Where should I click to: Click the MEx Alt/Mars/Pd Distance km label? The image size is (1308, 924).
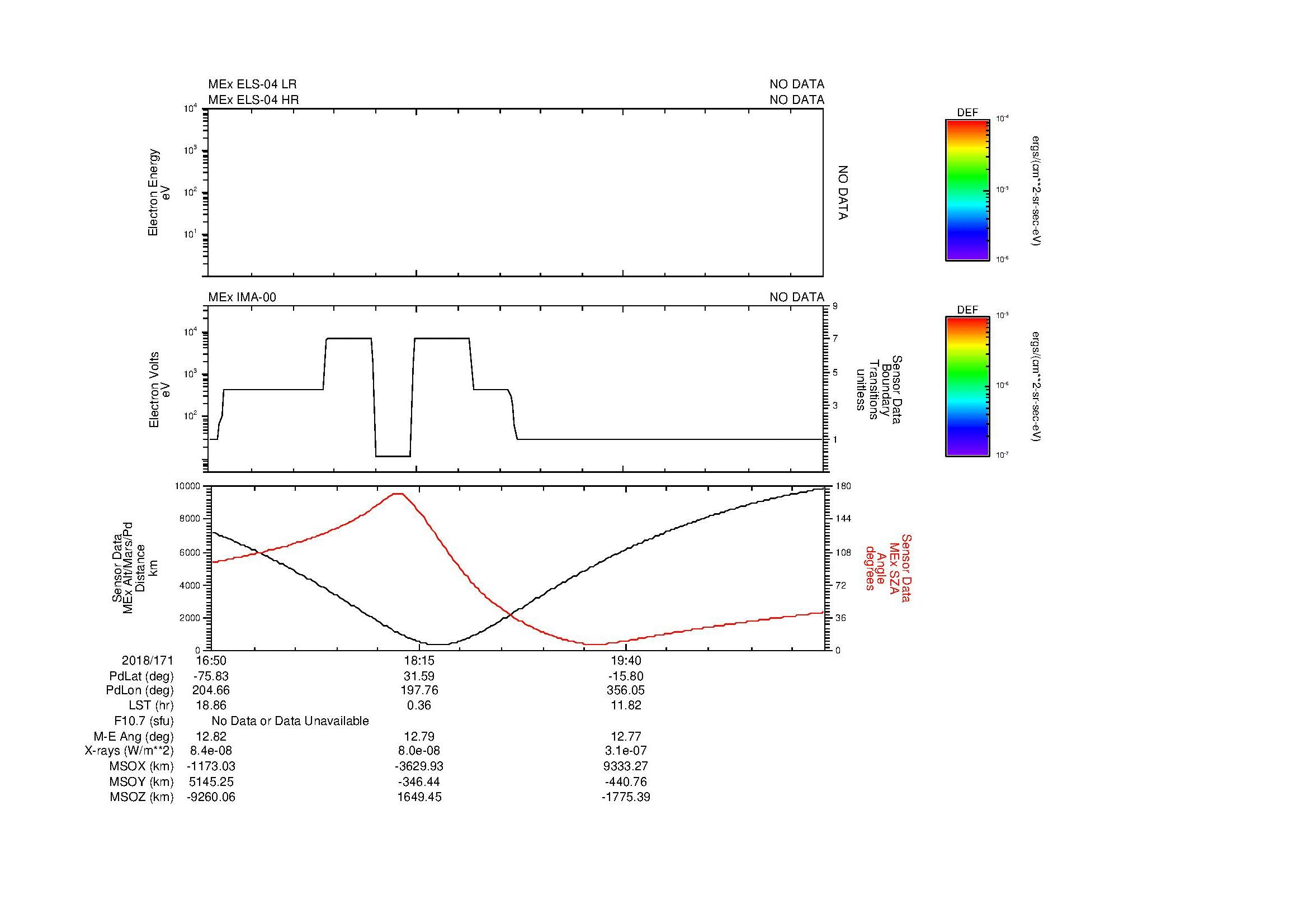[x=134, y=567]
